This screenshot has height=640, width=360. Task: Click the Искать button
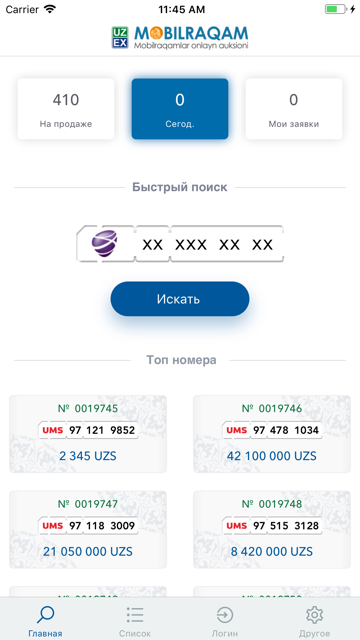tap(180, 299)
